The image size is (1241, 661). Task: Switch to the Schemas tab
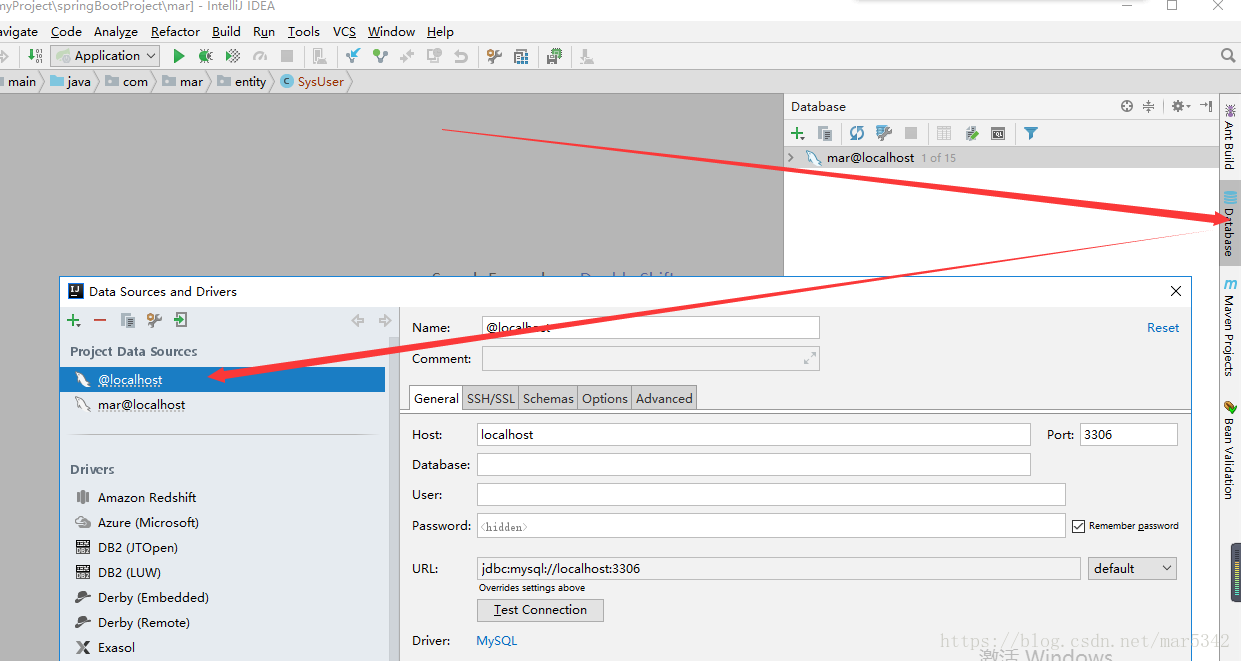(548, 398)
